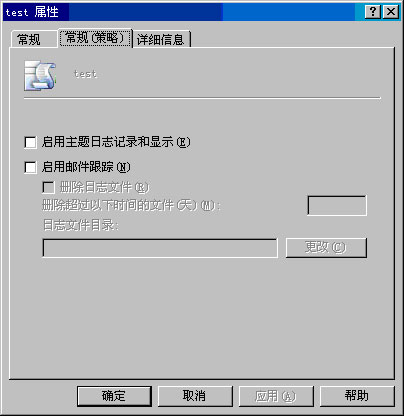This screenshot has width=404, height=416.
Task: Click the question mark help icon in title bar
Action: (x=373, y=12)
